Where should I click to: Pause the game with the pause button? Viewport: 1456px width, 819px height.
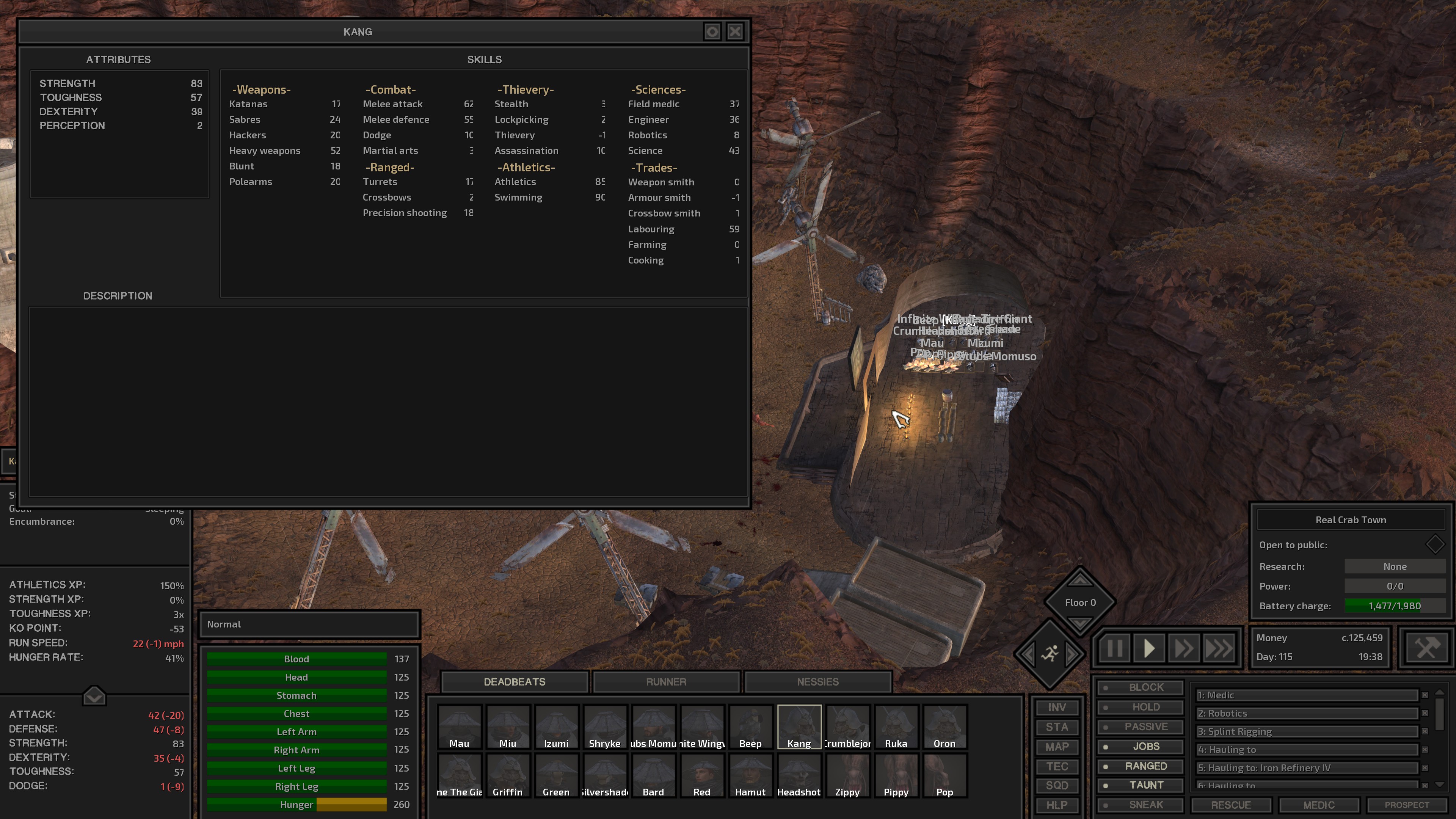tap(1114, 648)
